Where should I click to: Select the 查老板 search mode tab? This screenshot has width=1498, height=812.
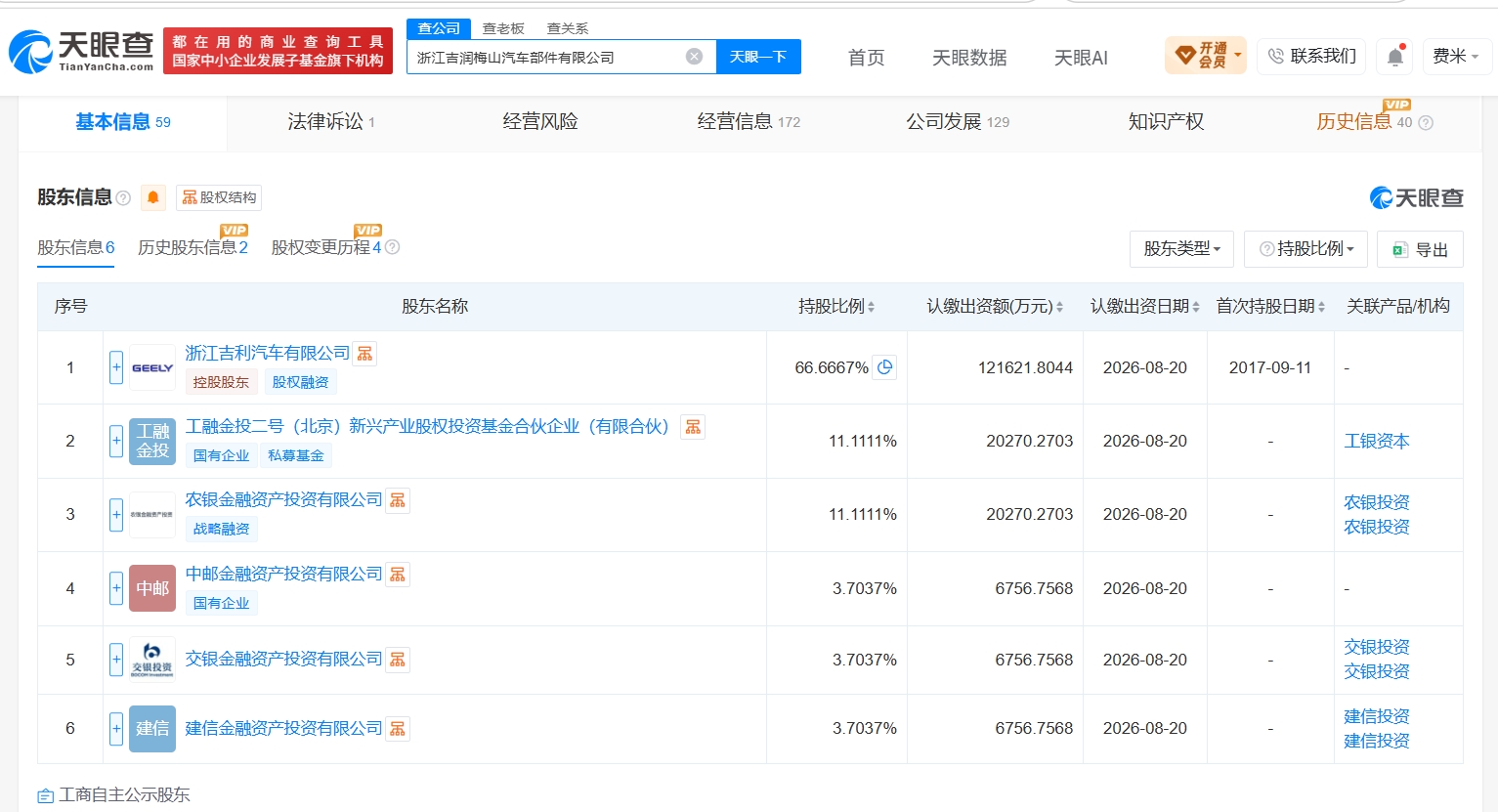point(503,28)
